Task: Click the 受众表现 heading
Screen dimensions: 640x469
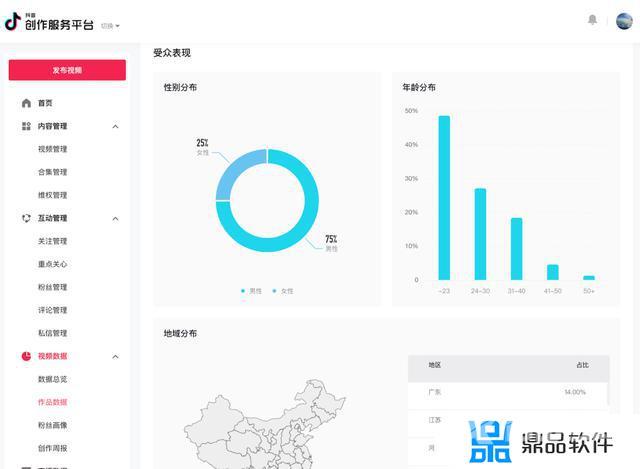Action: point(172,53)
